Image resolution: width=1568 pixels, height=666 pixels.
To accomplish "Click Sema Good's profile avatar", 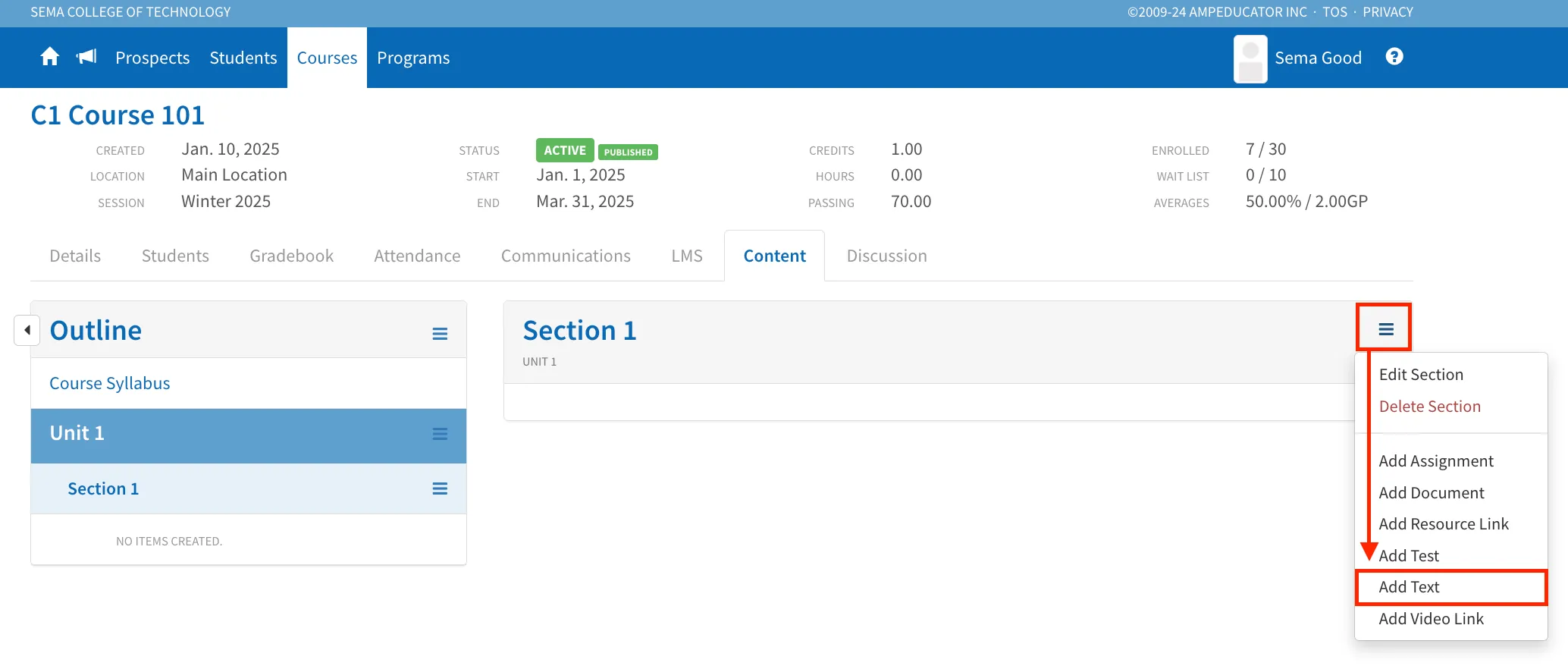I will (1250, 59).
